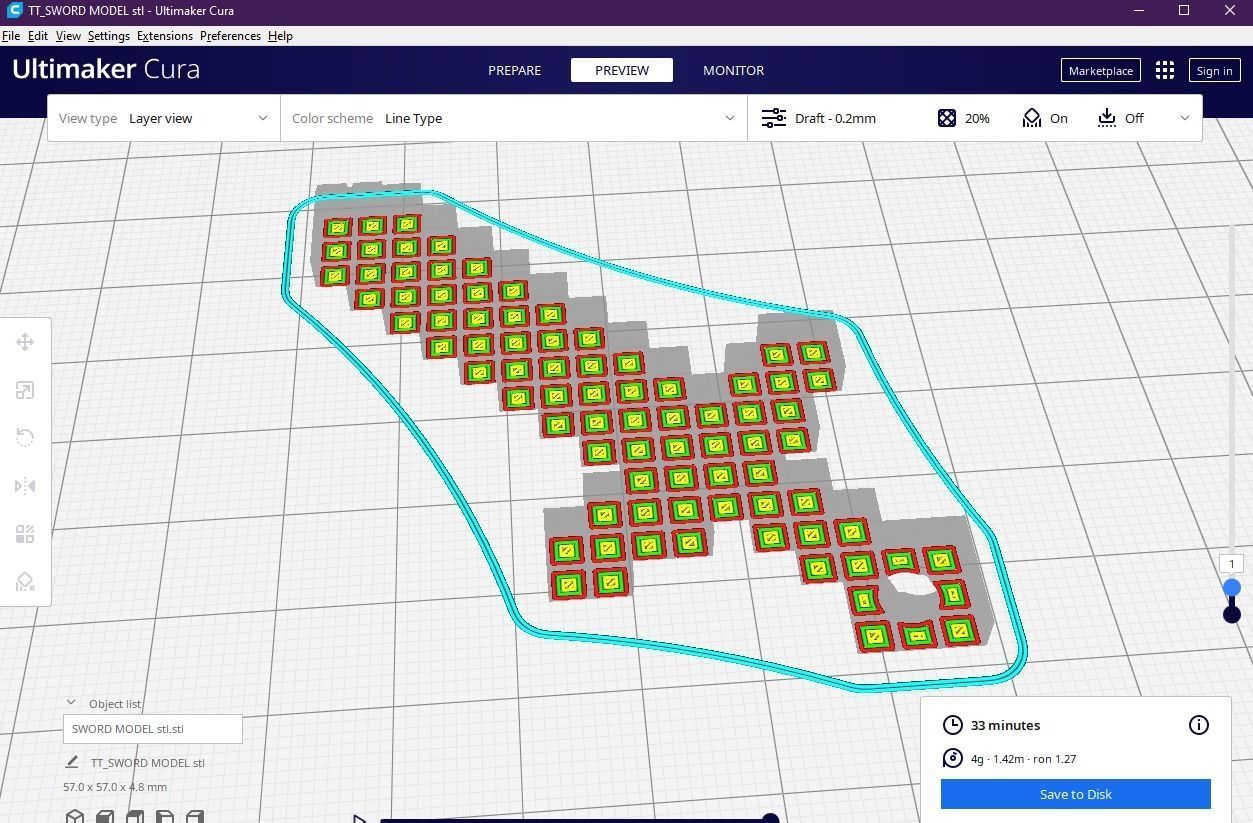Image resolution: width=1253 pixels, height=823 pixels.
Task: Click the lower layer slider handle
Action: coord(1232,614)
